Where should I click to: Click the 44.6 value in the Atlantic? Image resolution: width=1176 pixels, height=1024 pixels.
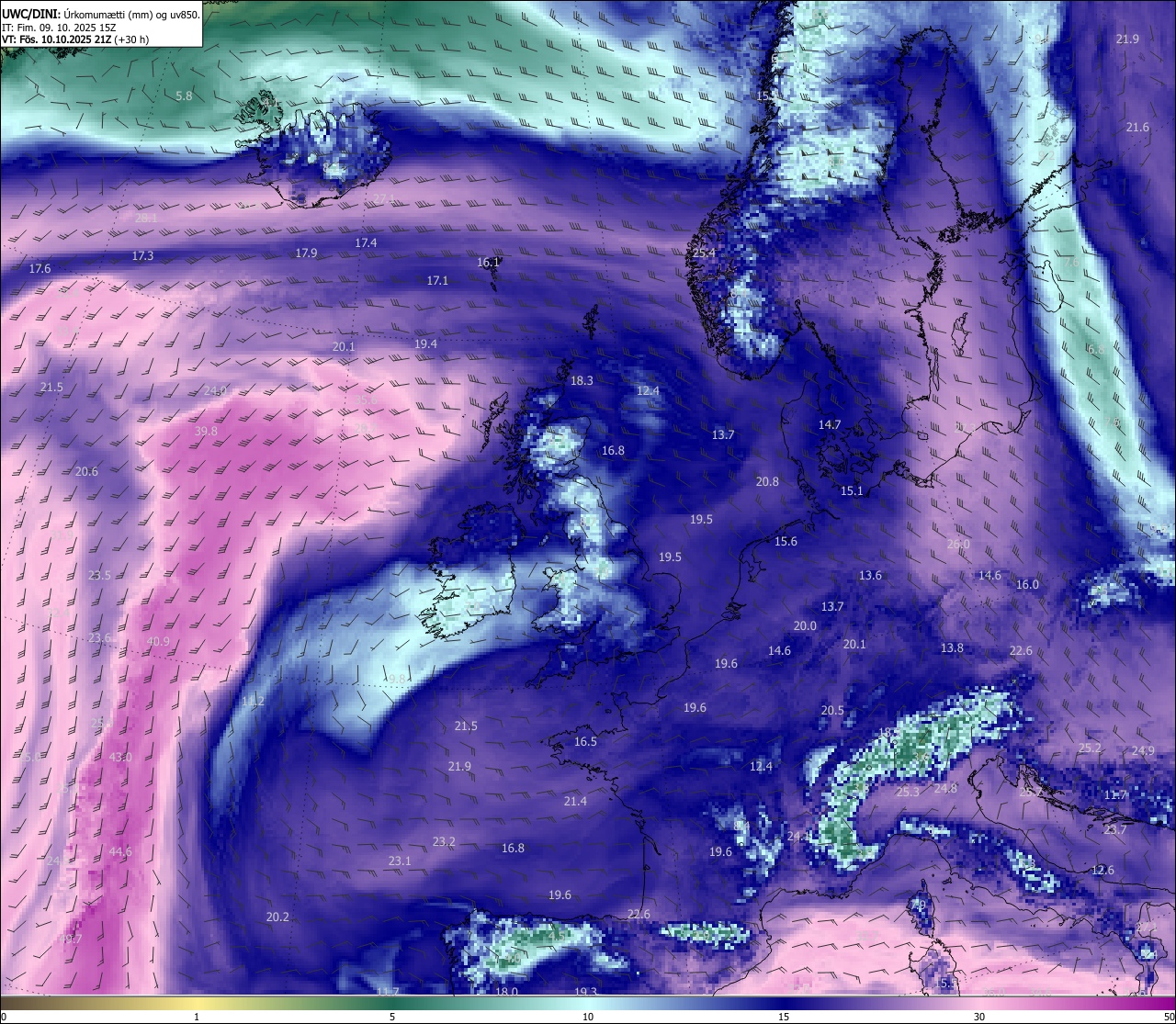pos(120,851)
